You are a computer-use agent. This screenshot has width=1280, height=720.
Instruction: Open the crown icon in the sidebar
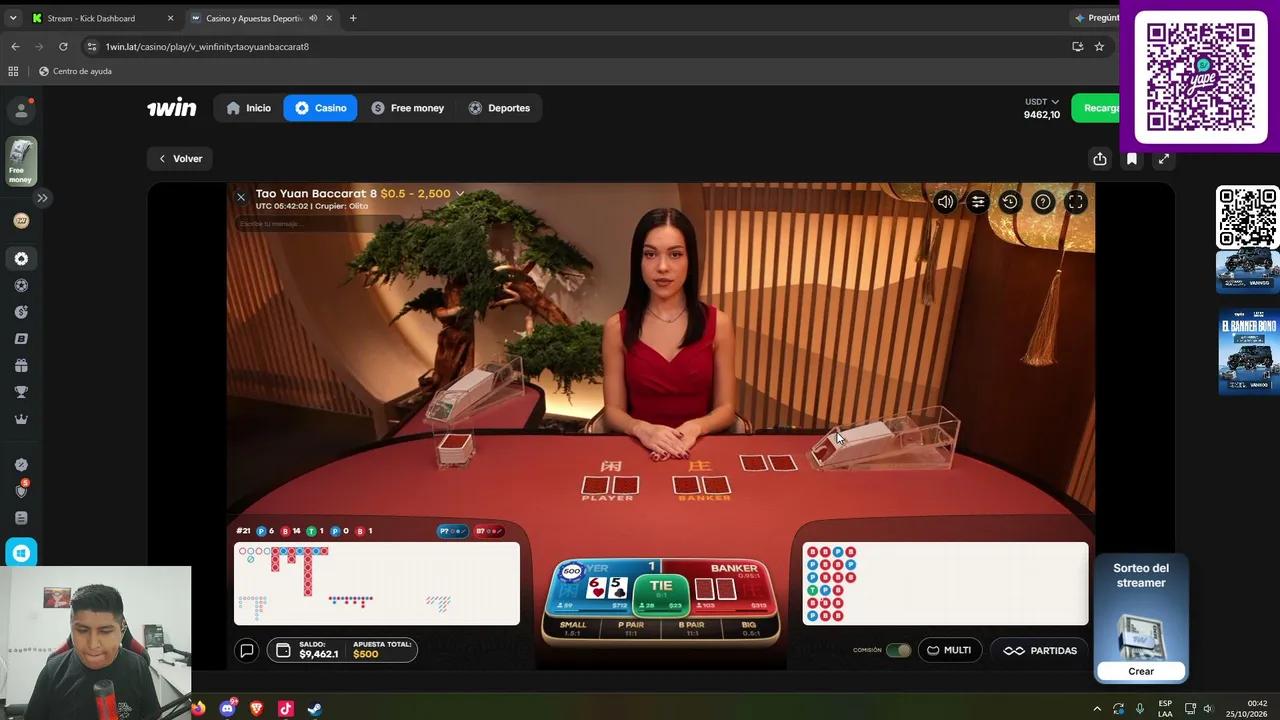21,419
